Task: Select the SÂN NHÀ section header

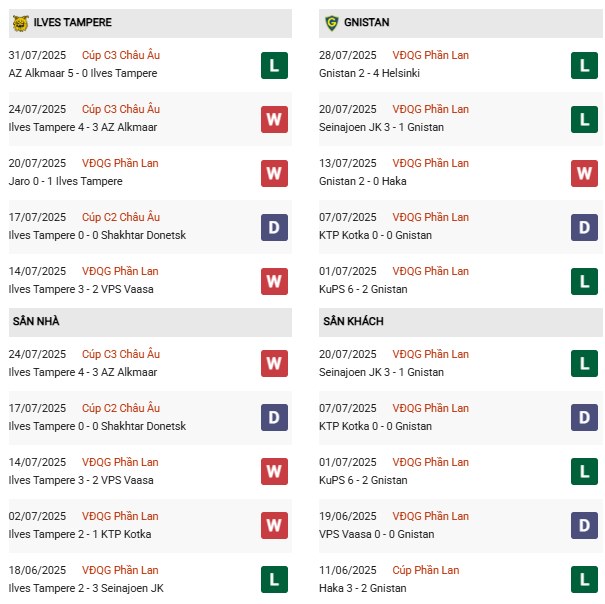Action: click(38, 322)
